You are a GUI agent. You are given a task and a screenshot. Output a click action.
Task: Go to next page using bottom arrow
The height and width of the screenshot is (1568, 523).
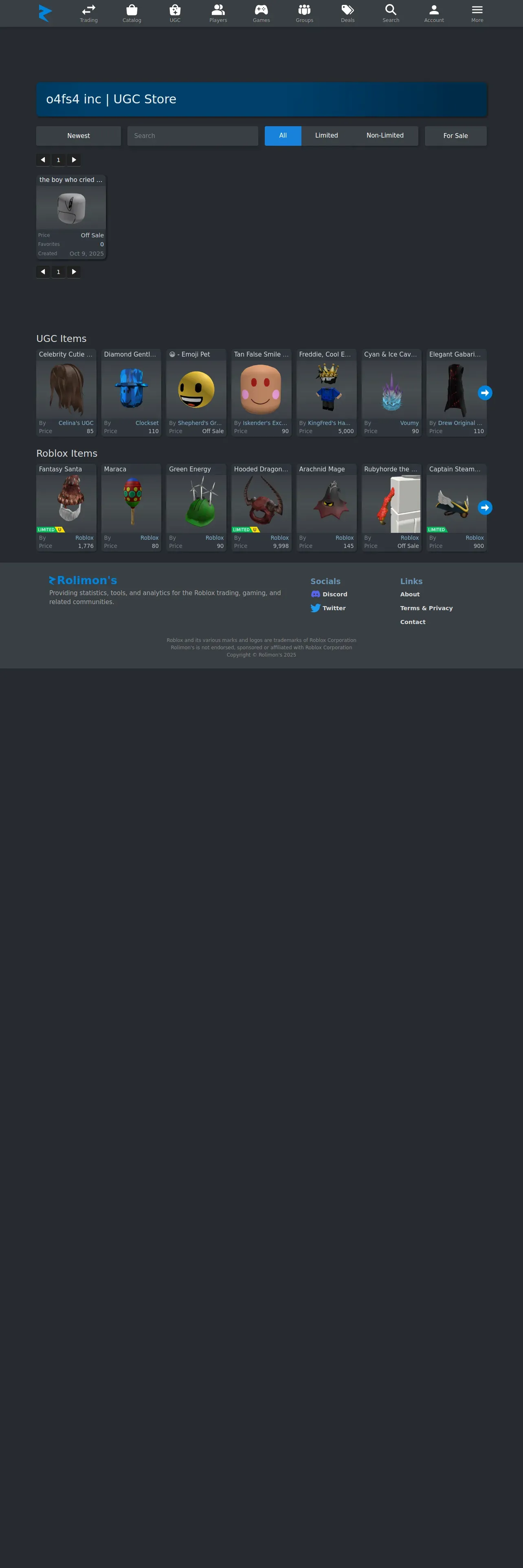click(74, 272)
